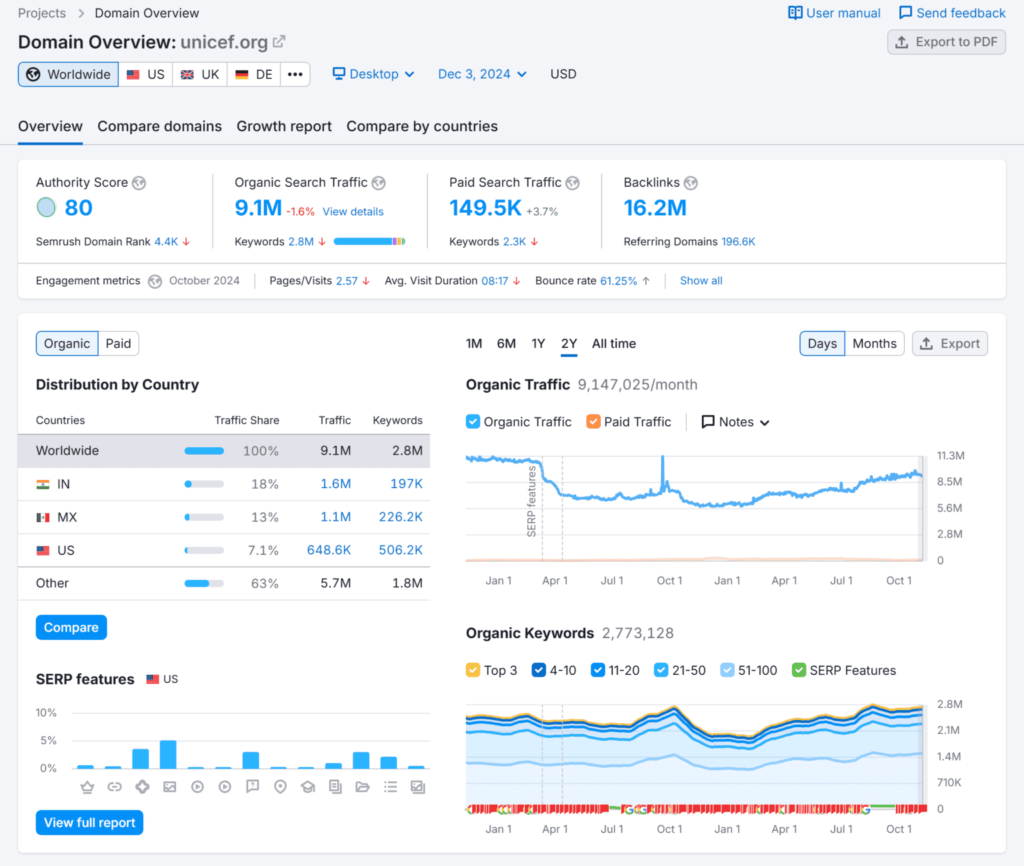This screenshot has width=1024, height=866.
Task: Click the globe icon next to Engagement metrics
Action: click(x=155, y=281)
